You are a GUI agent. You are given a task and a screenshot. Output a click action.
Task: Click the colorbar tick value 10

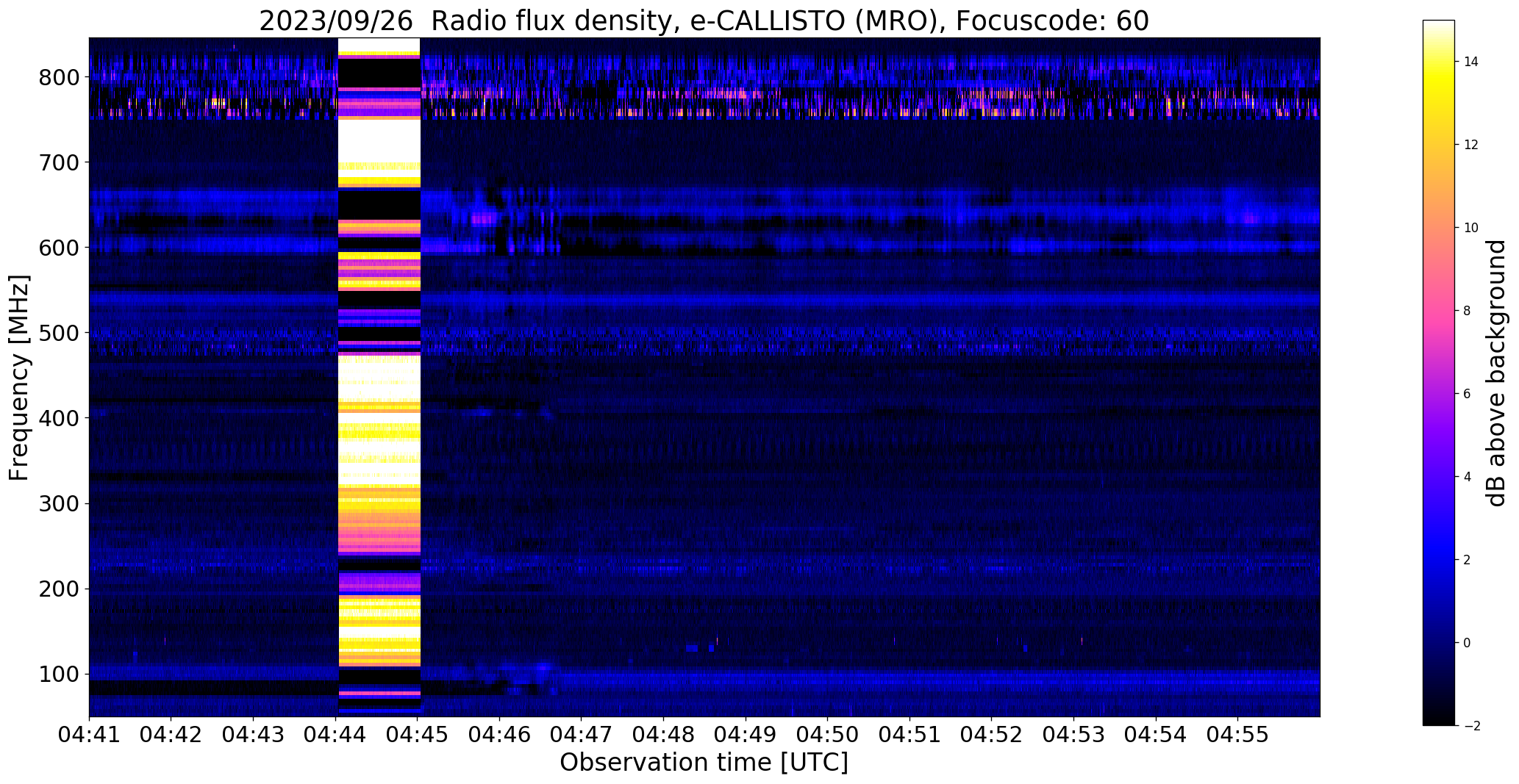(1471, 228)
